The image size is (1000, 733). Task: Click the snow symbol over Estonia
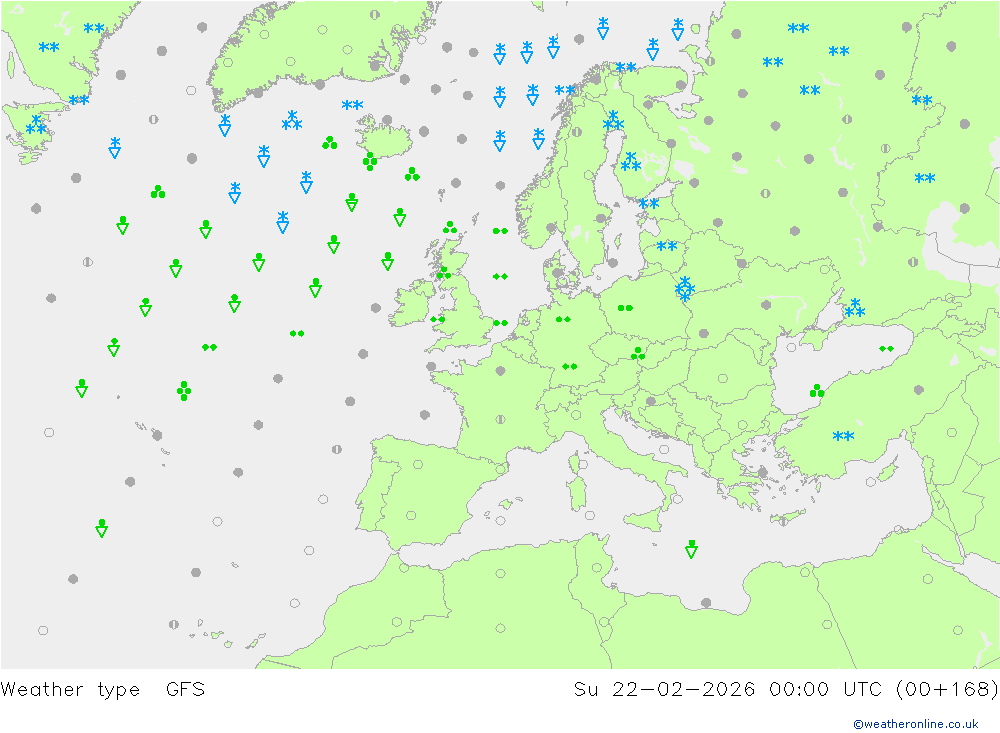click(x=649, y=204)
